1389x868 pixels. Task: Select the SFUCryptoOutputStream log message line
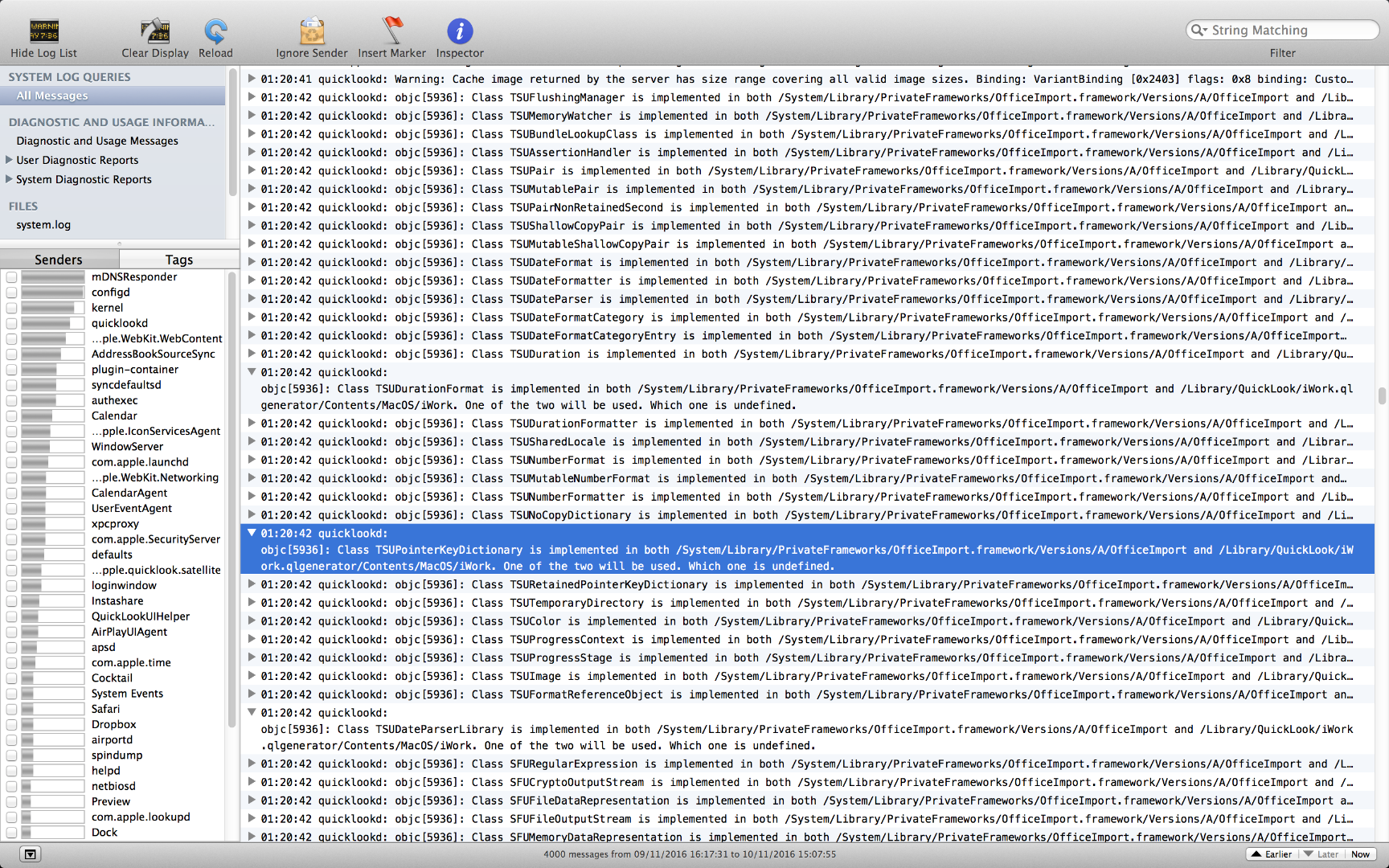pos(806,783)
